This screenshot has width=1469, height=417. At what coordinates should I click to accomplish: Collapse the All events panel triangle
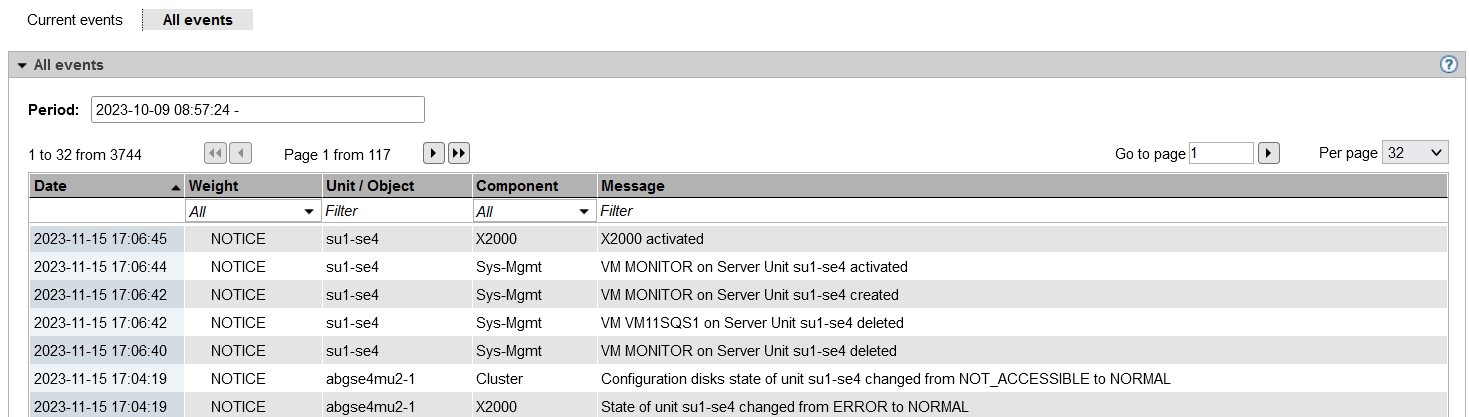click(x=22, y=65)
